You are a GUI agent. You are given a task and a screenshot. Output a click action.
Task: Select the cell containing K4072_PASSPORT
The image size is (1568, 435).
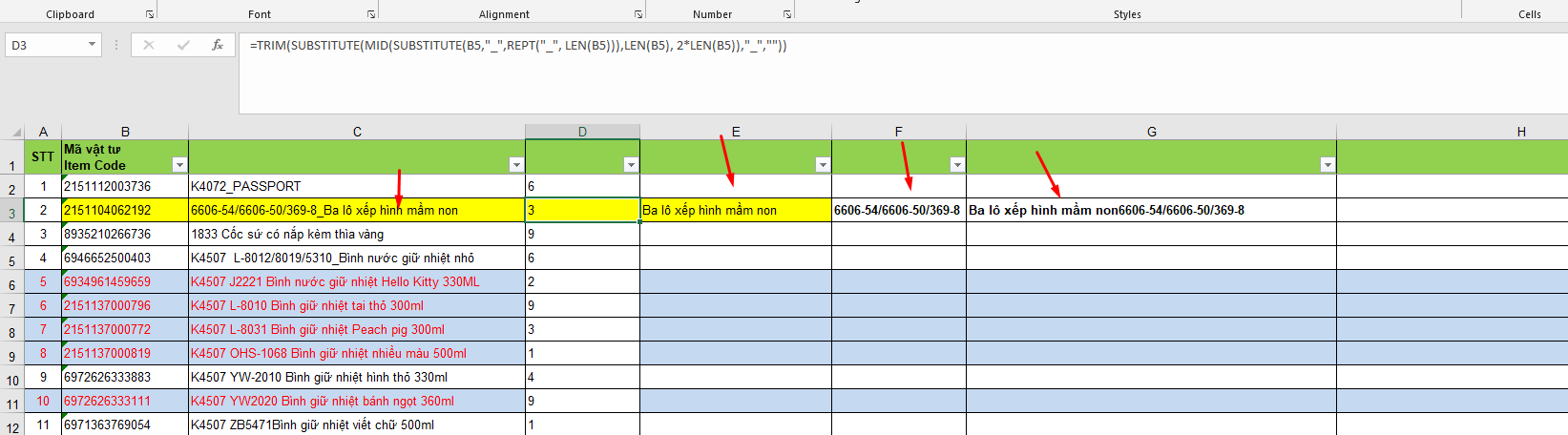point(356,186)
